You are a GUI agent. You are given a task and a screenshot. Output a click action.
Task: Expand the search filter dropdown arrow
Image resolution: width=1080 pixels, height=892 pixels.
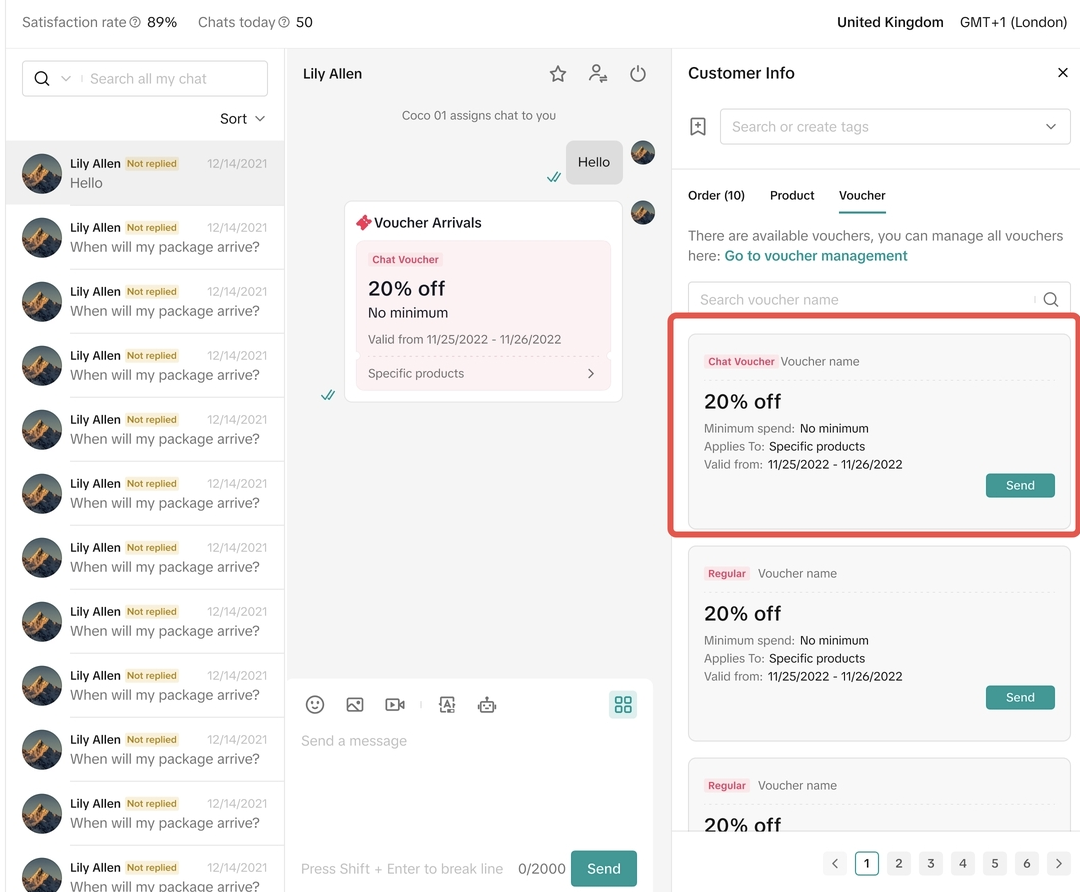pyautogui.click(x=67, y=79)
